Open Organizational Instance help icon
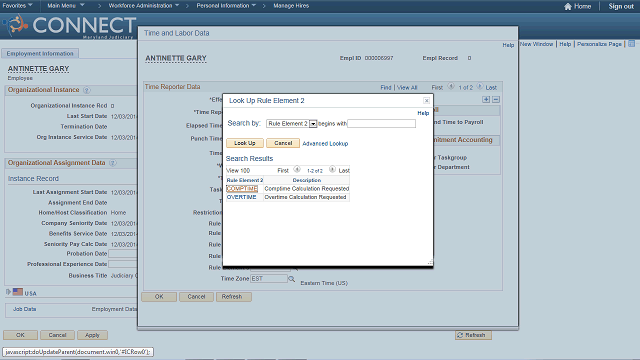 [x=87, y=90]
